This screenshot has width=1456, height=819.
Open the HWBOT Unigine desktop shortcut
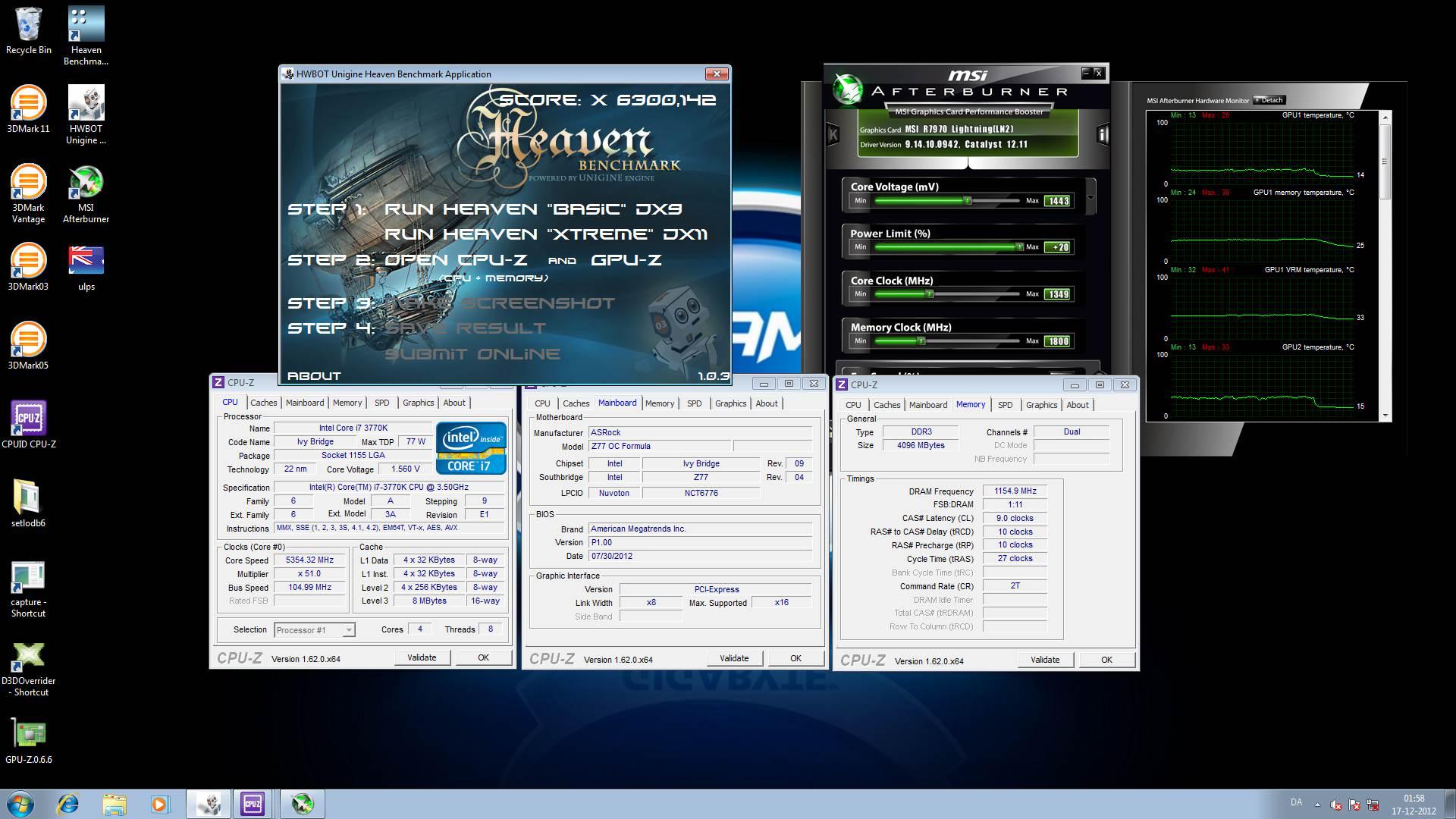(86, 115)
